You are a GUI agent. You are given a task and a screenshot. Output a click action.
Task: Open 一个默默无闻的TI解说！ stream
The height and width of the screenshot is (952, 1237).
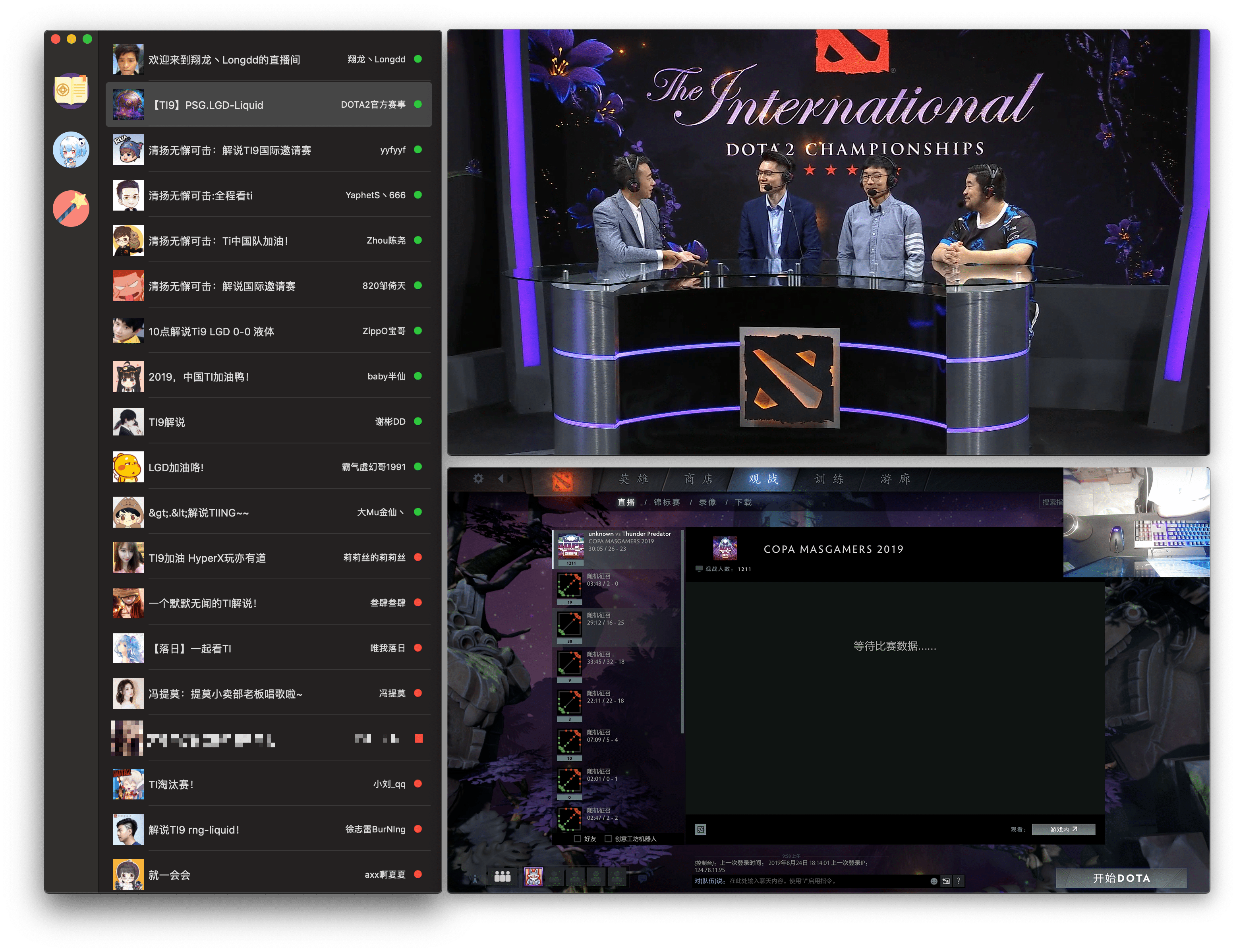(269, 603)
